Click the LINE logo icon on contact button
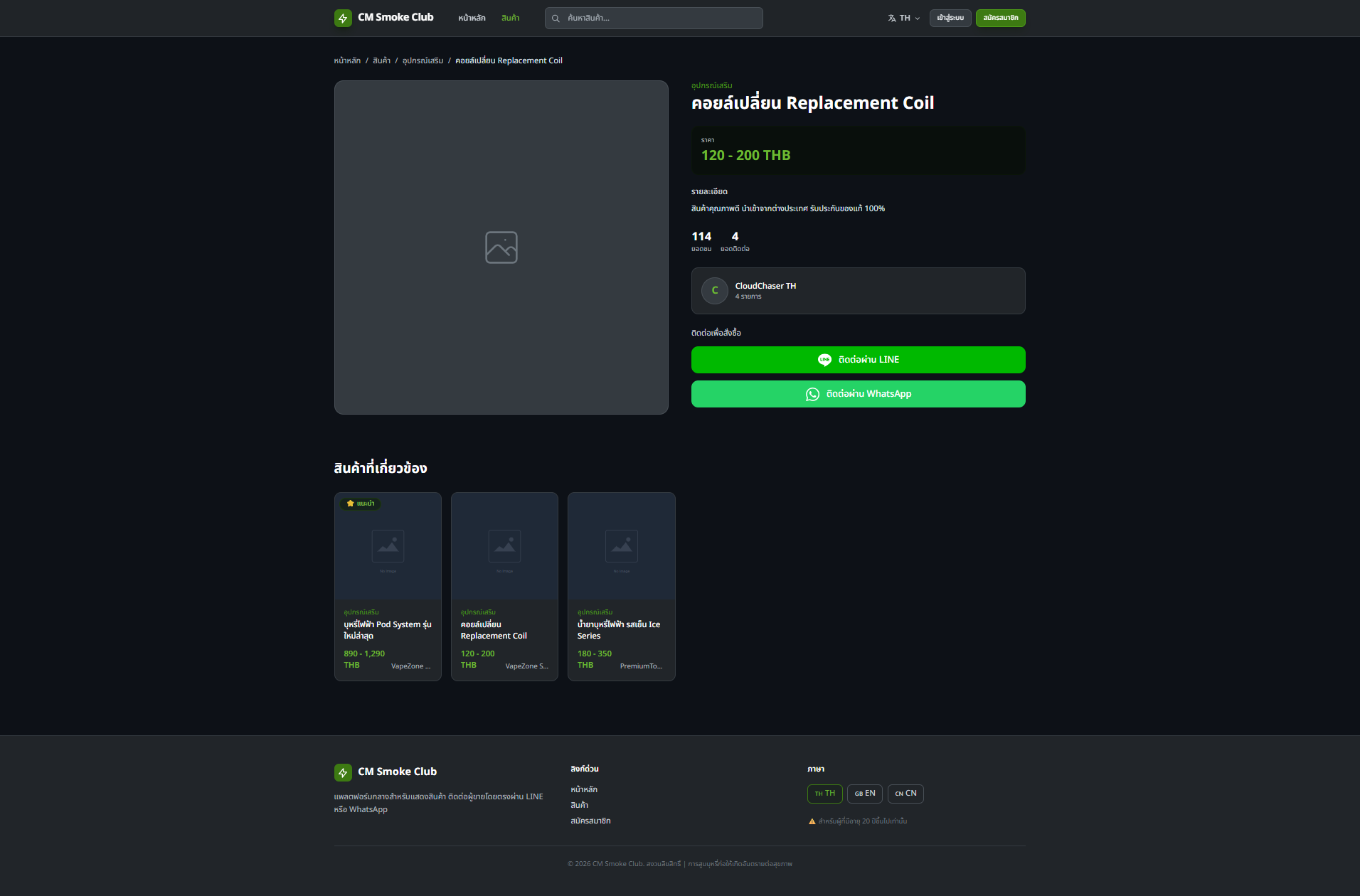 (824, 360)
